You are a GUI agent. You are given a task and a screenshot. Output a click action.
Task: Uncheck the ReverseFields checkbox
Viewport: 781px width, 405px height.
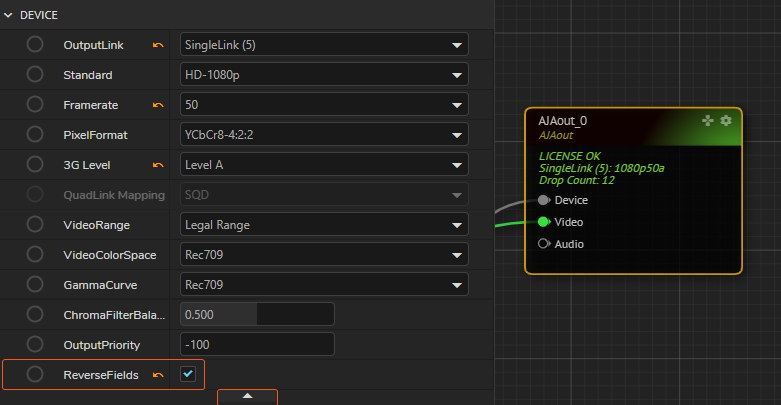tap(187, 374)
